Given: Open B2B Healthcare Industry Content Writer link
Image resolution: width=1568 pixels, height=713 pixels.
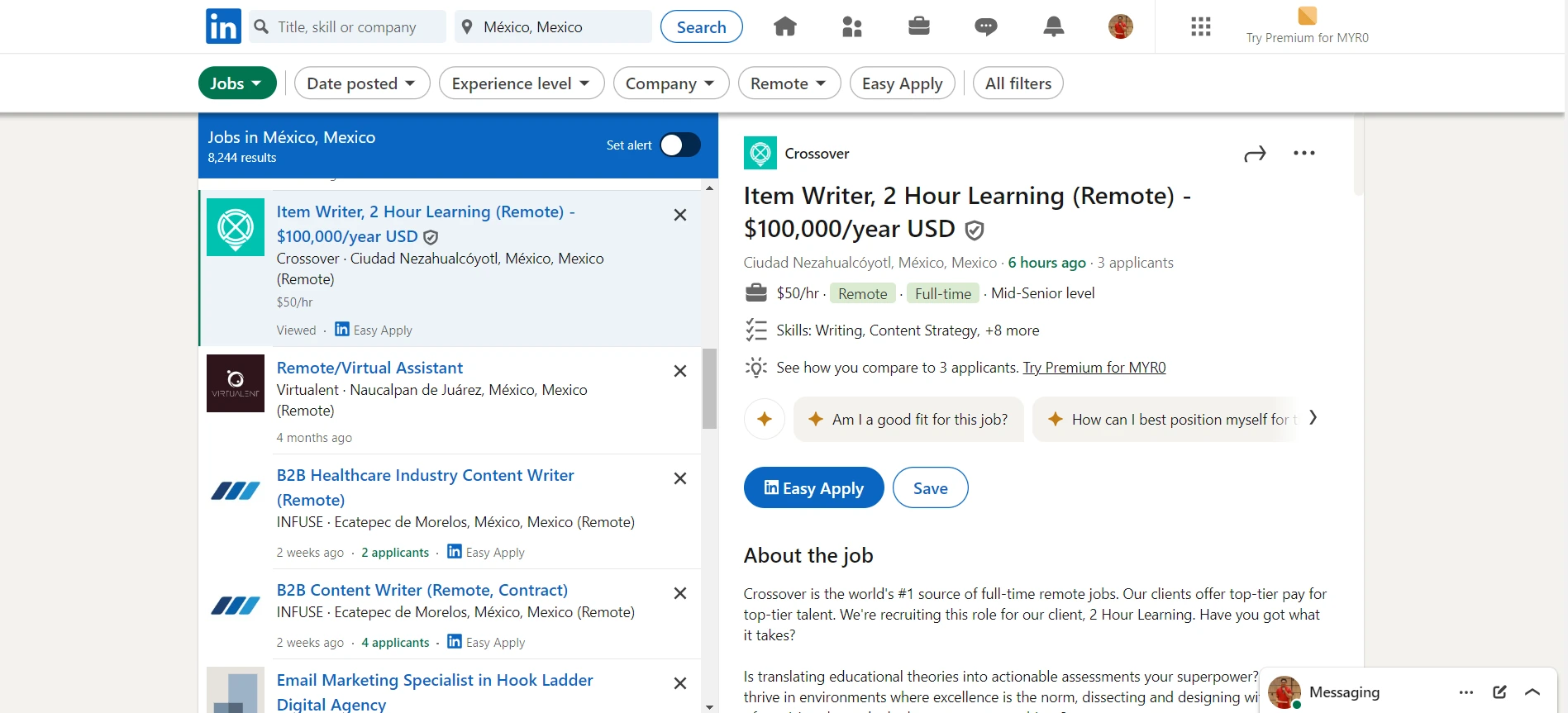Looking at the screenshot, I should [425, 487].
